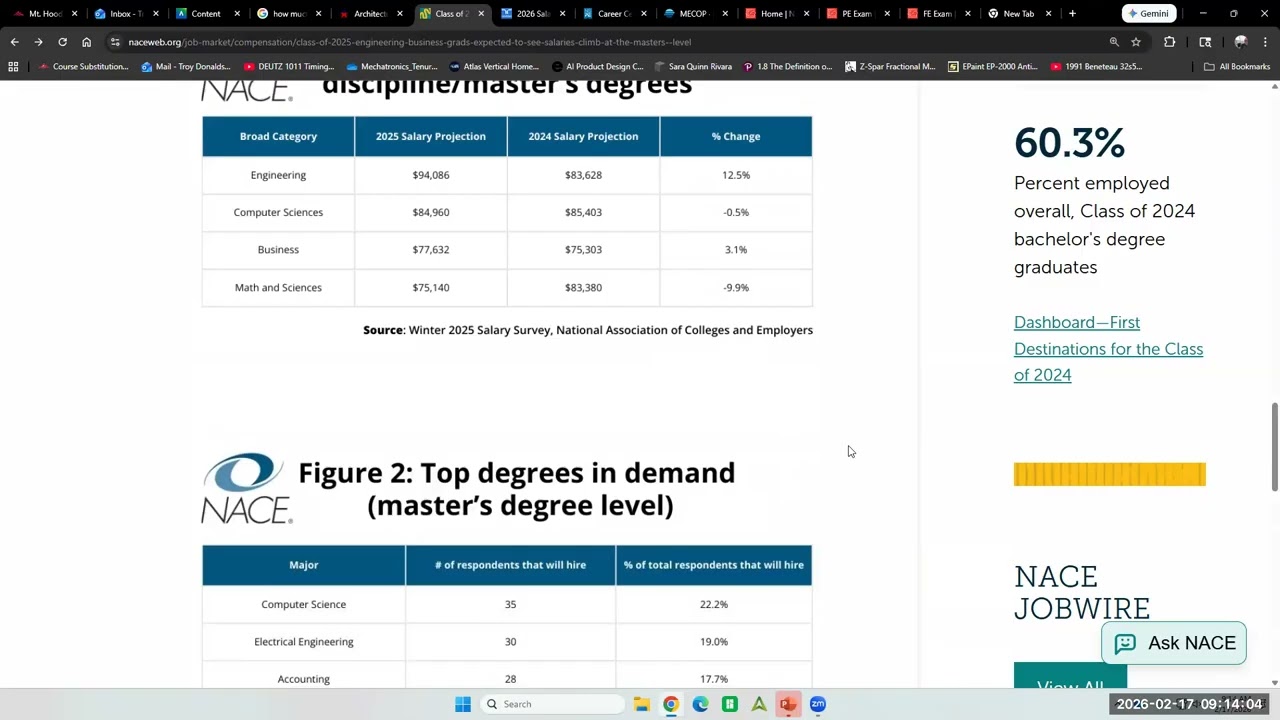This screenshot has height=720, width=1280.
Task: Reload the NACE web page
Action: [62, 42]
